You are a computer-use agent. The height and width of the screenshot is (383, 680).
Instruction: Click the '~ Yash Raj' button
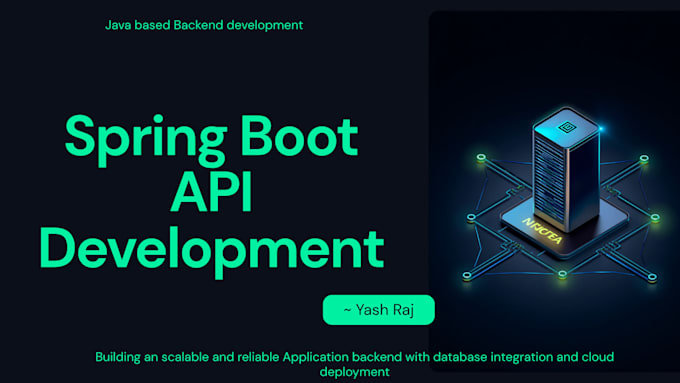(379, 310)
